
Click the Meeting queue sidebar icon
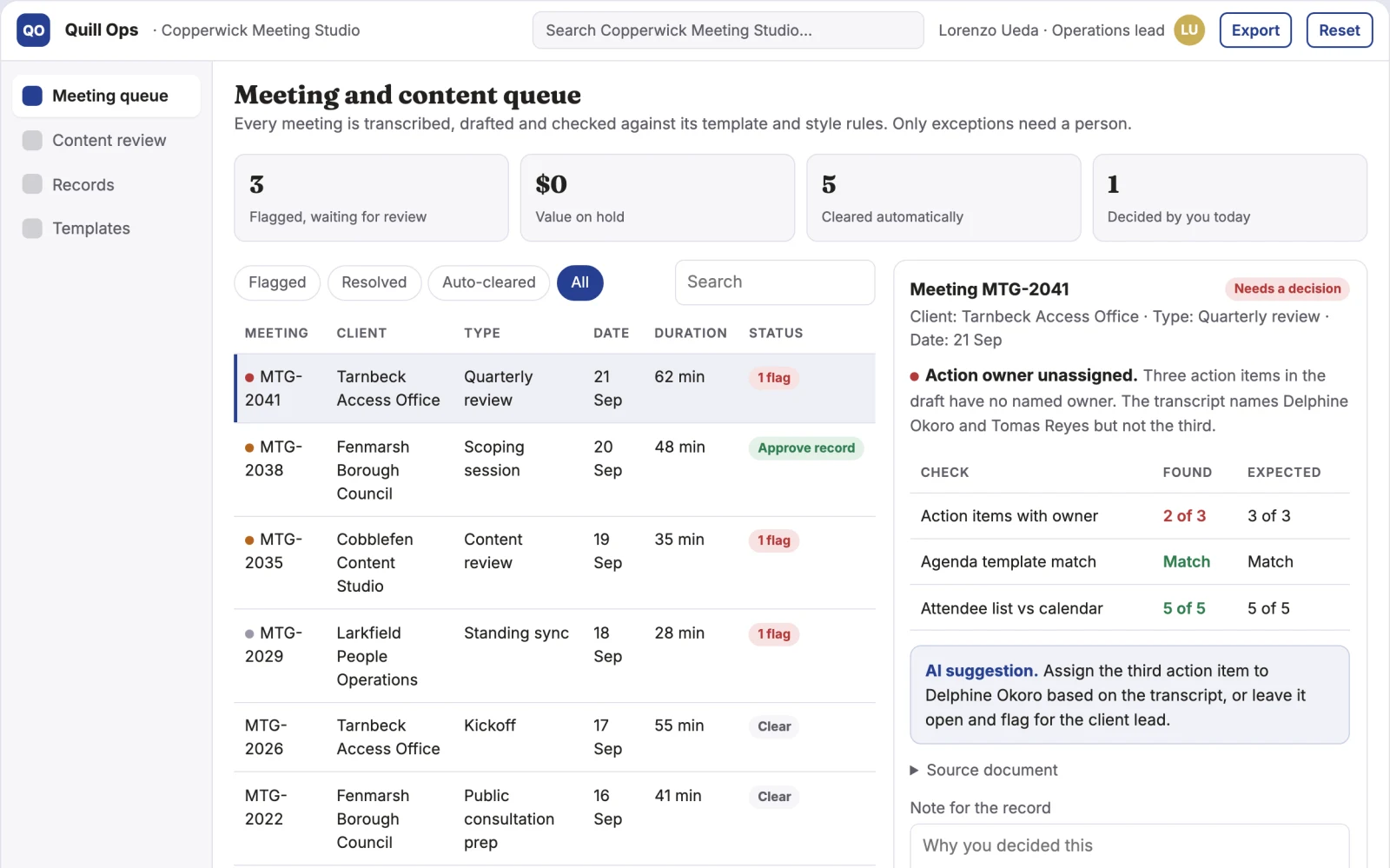(32, 96)
